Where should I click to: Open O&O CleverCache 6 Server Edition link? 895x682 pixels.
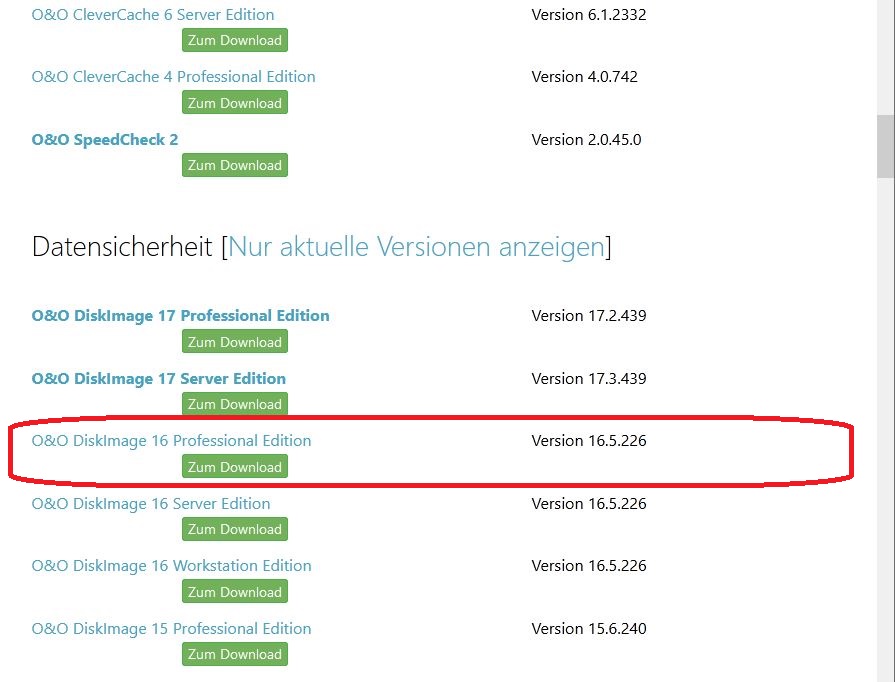tap(153, 15)
